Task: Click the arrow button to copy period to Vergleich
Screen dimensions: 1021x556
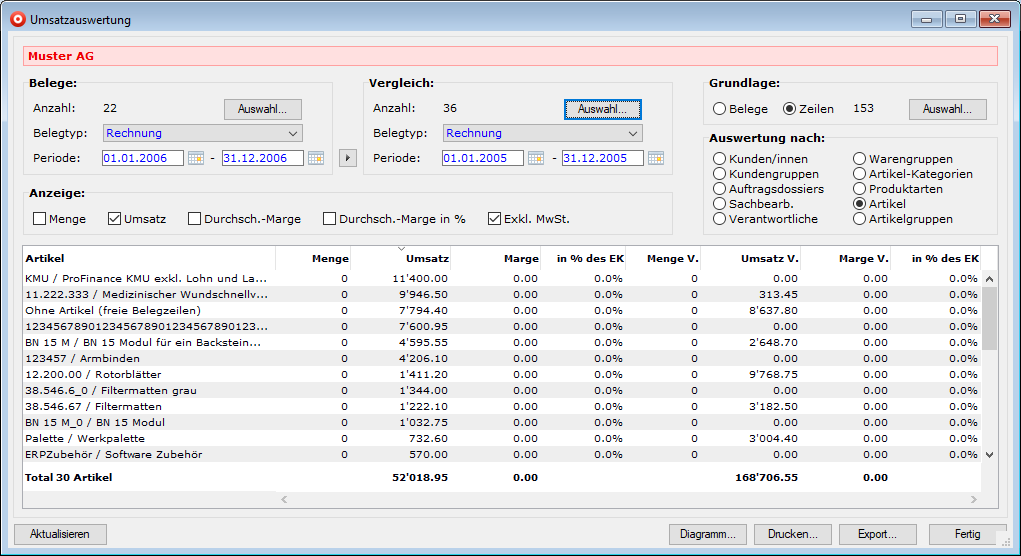Action: click(348, 158)
